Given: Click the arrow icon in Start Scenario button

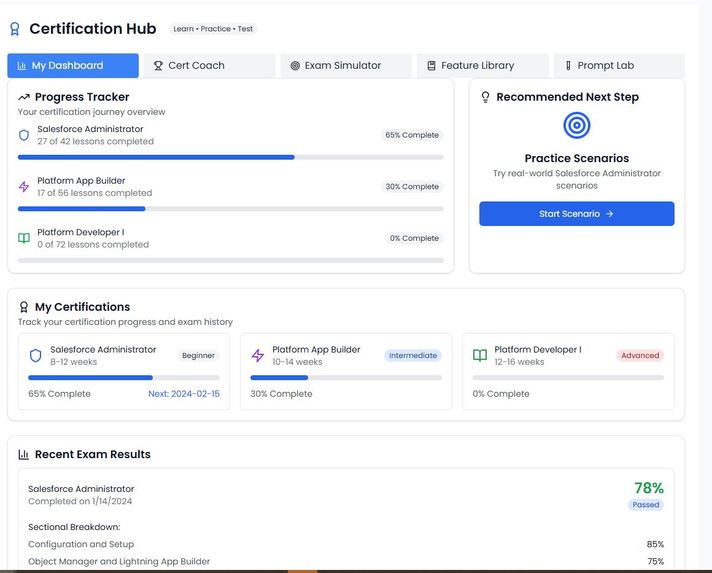Looking at the screenshot, I should tap(609, 213).
